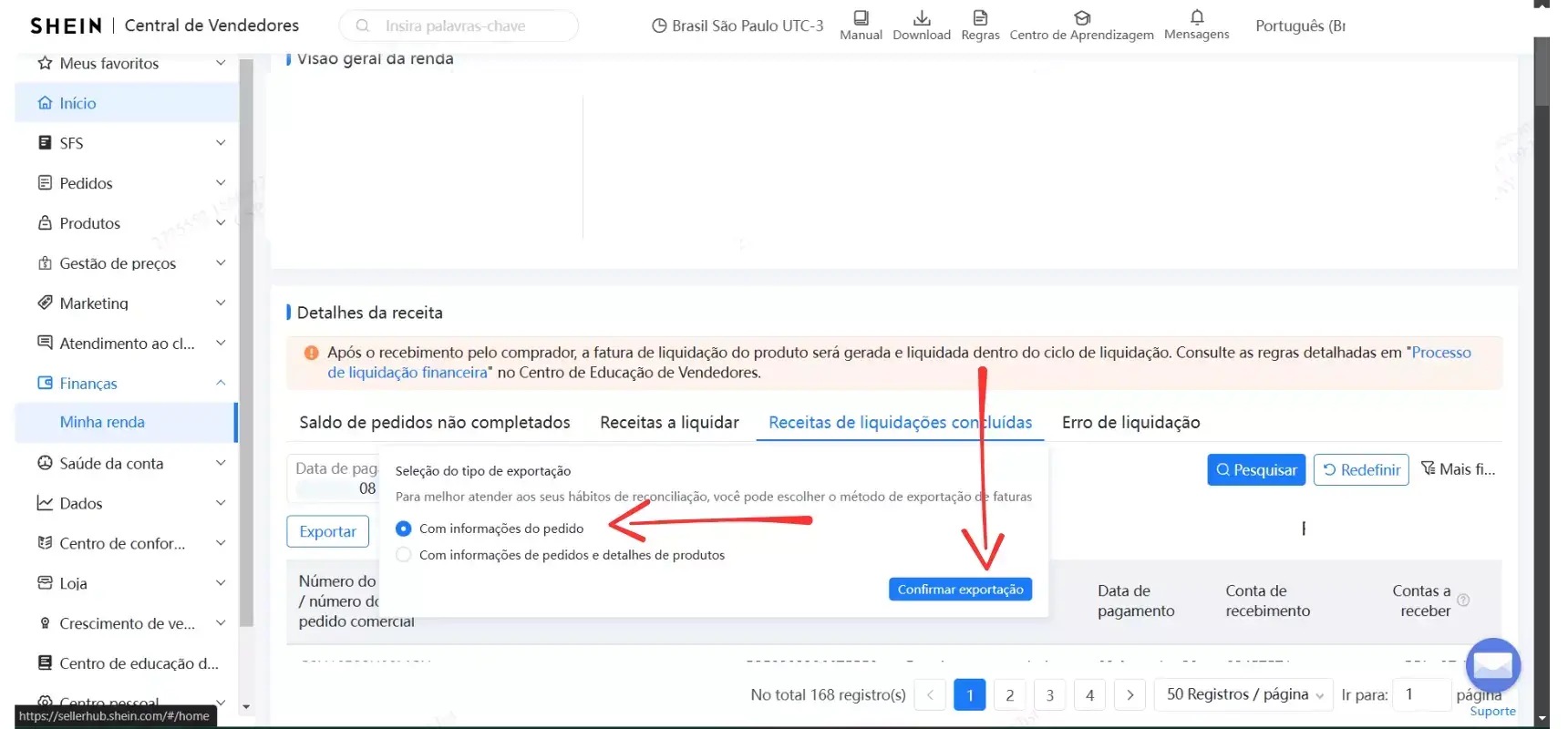The width and height of the screenshot is (1568, 729).
Task: Click the Exportar button
Action: pyautogui.click(x=327, y=531)
